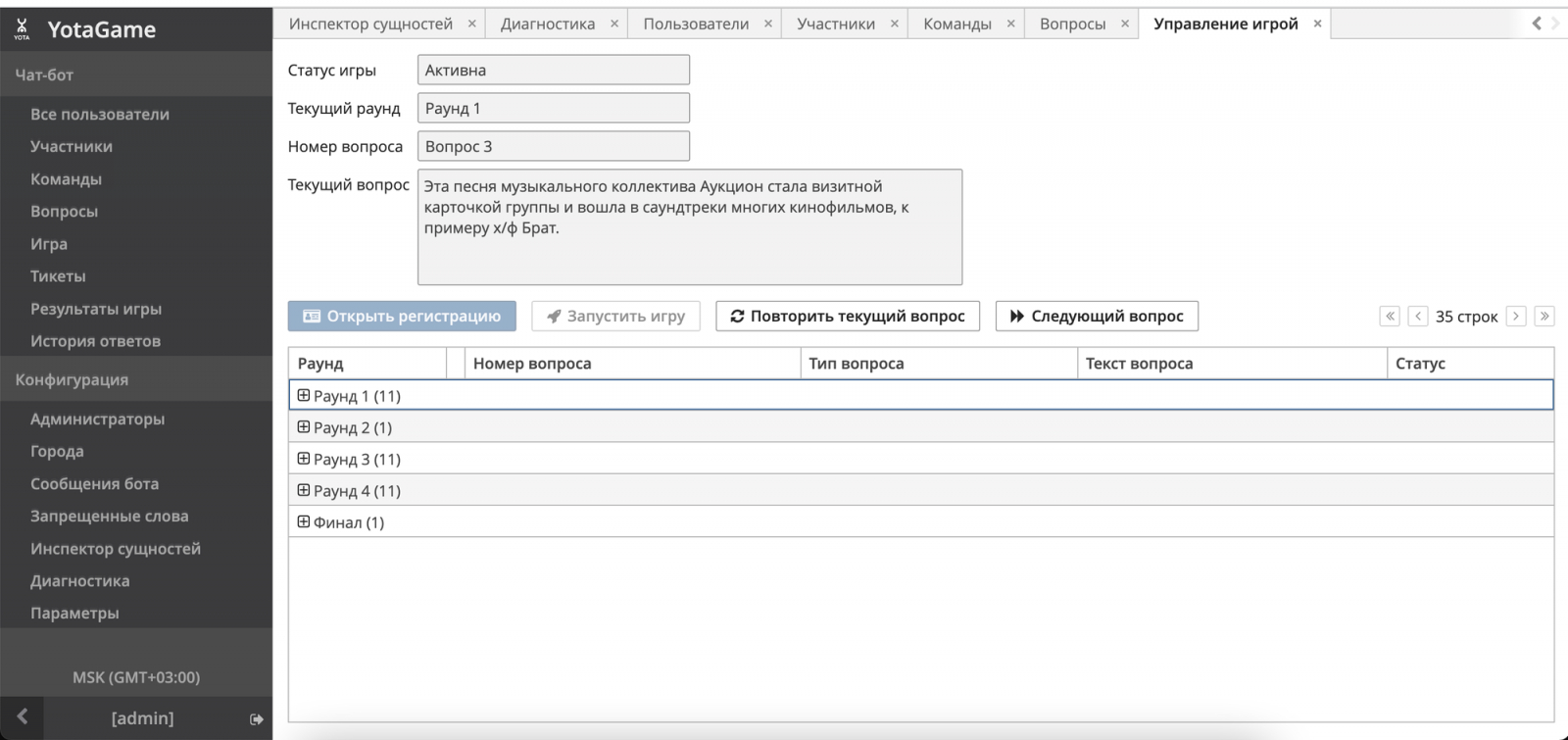Close the Вопросы tab
This screenshot has height=740, width=1568.
pyautogui.click(x=1125, y=24)
